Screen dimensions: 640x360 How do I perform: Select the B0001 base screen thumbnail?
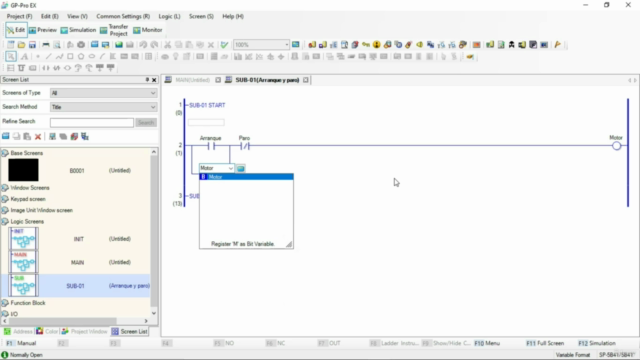pos(23,170)
